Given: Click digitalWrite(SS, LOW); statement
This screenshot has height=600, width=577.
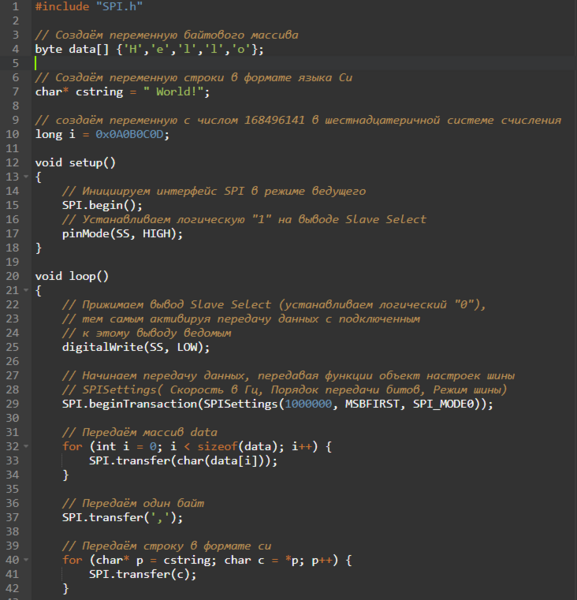Looking at the screenshot, I should 136,347.
